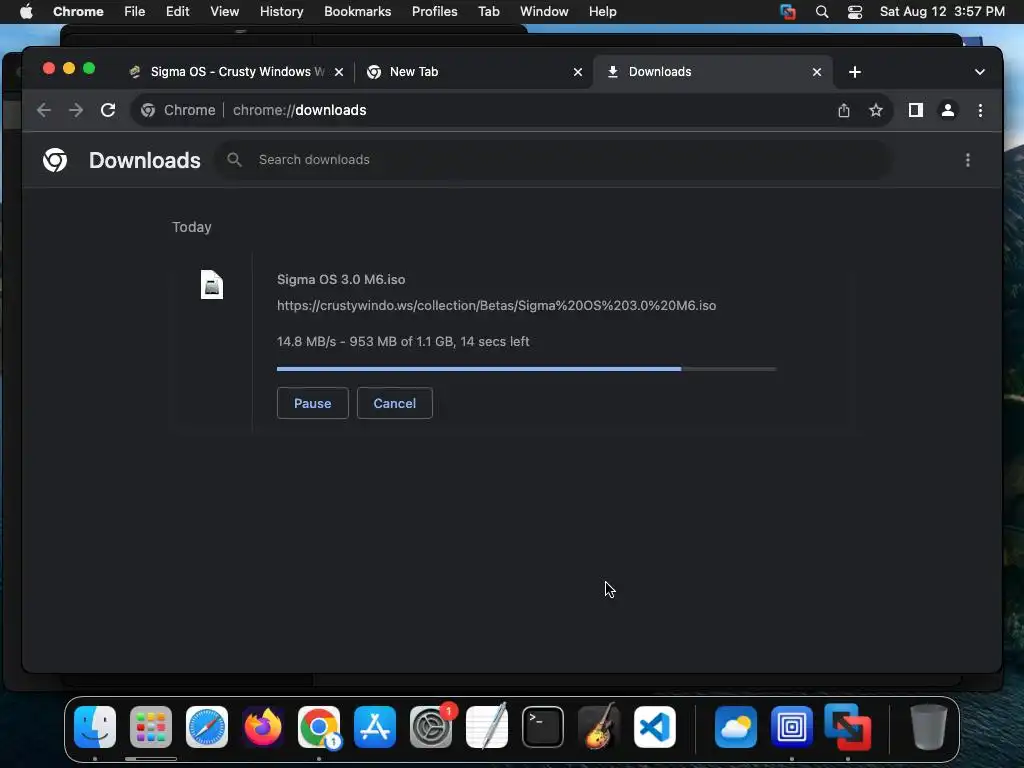Open the profile avatar menu
The width and height of the screenshot is (1024, 768).
tap(948, 110)
